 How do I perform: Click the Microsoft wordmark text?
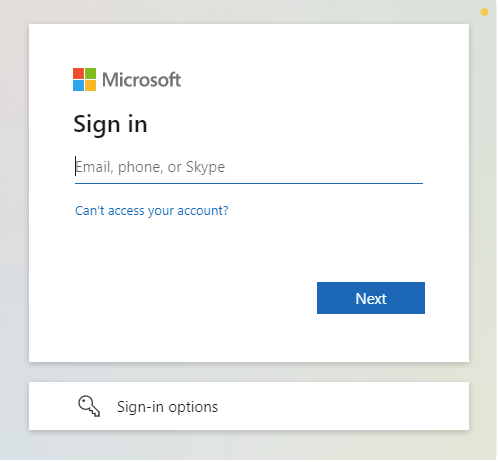[x=141, y=80]
